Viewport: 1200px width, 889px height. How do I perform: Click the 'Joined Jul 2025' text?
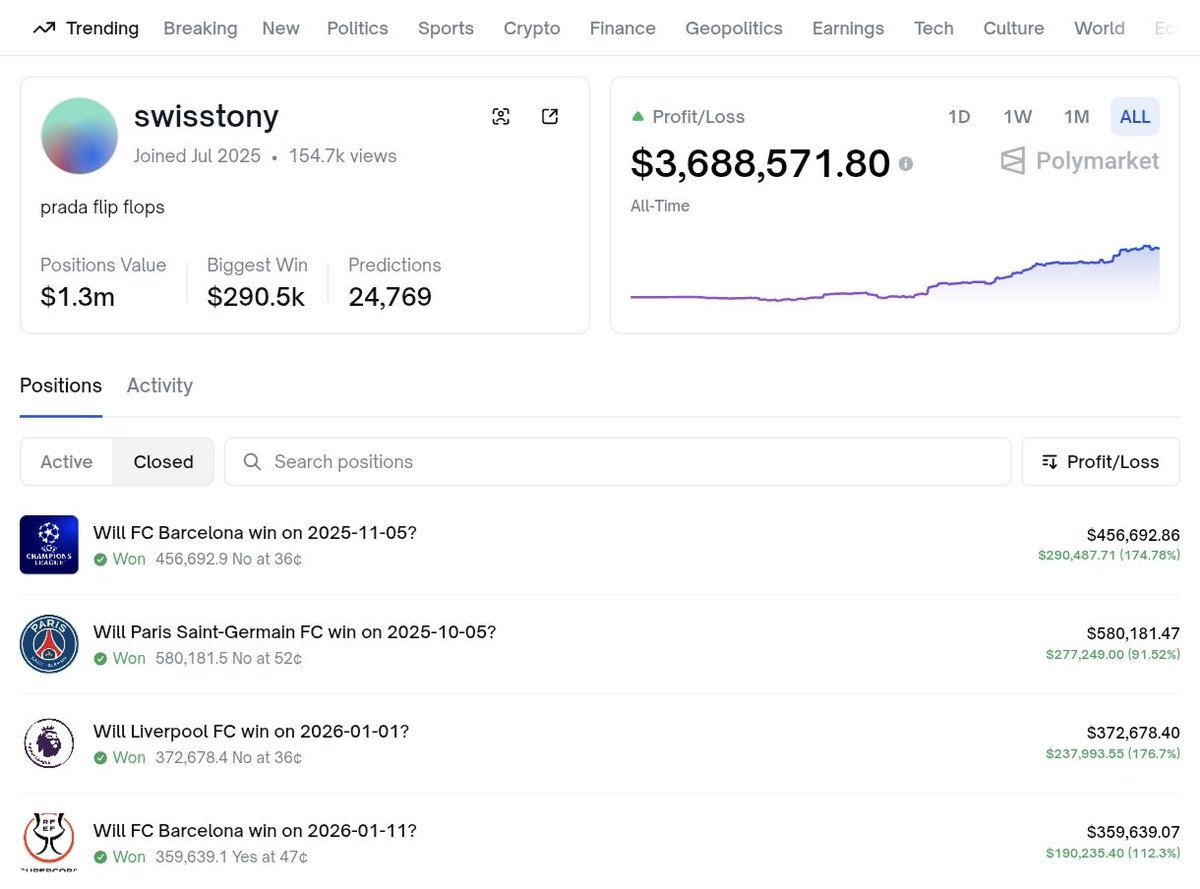tap(197, 156)
